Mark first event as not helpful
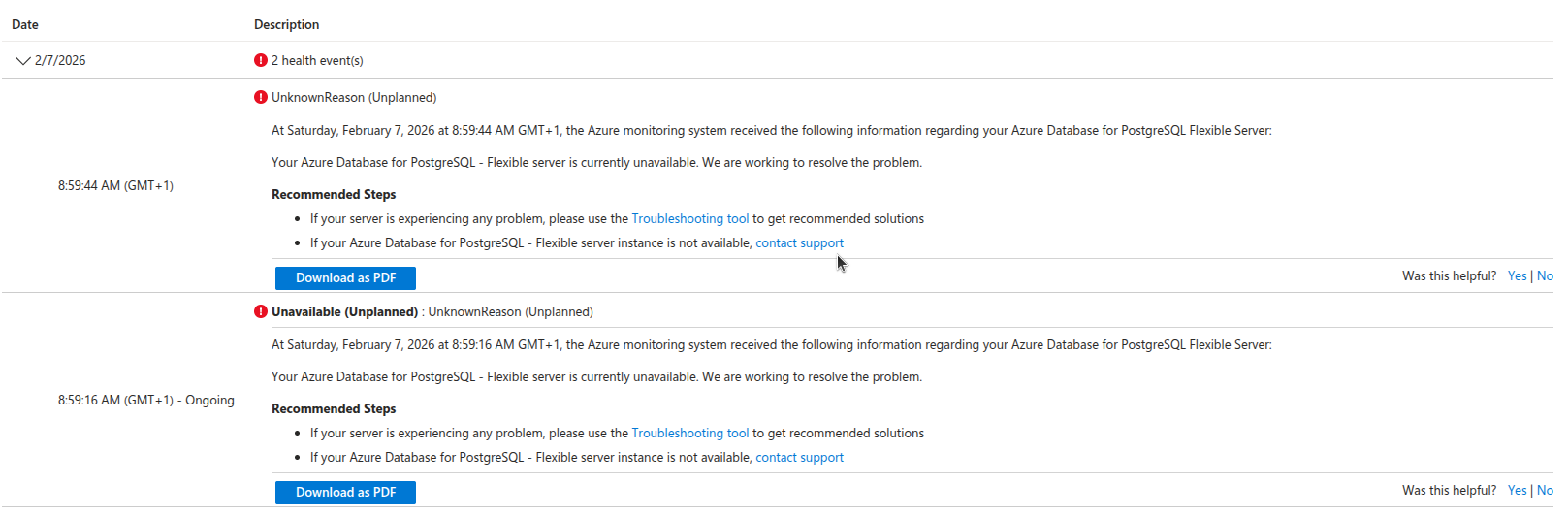Image resolution: width=1568 pixels, height=517 pixels. click(x=1545, y=276)
